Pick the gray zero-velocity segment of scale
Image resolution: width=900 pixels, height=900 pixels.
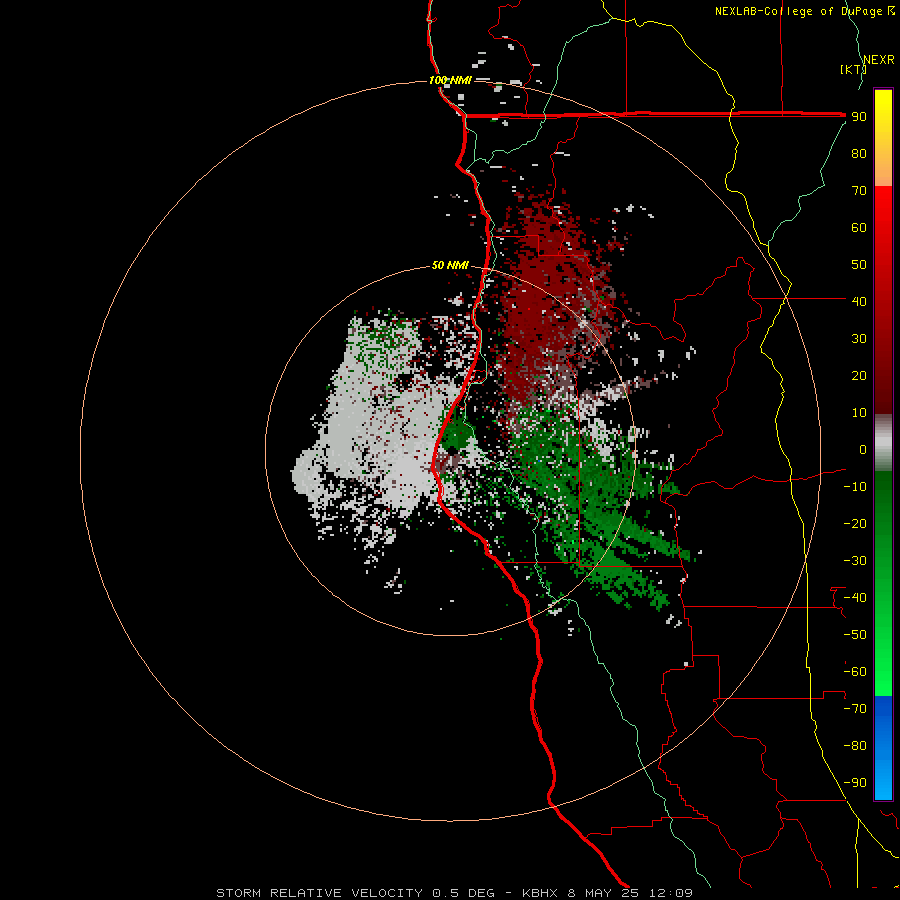point(883,443)
